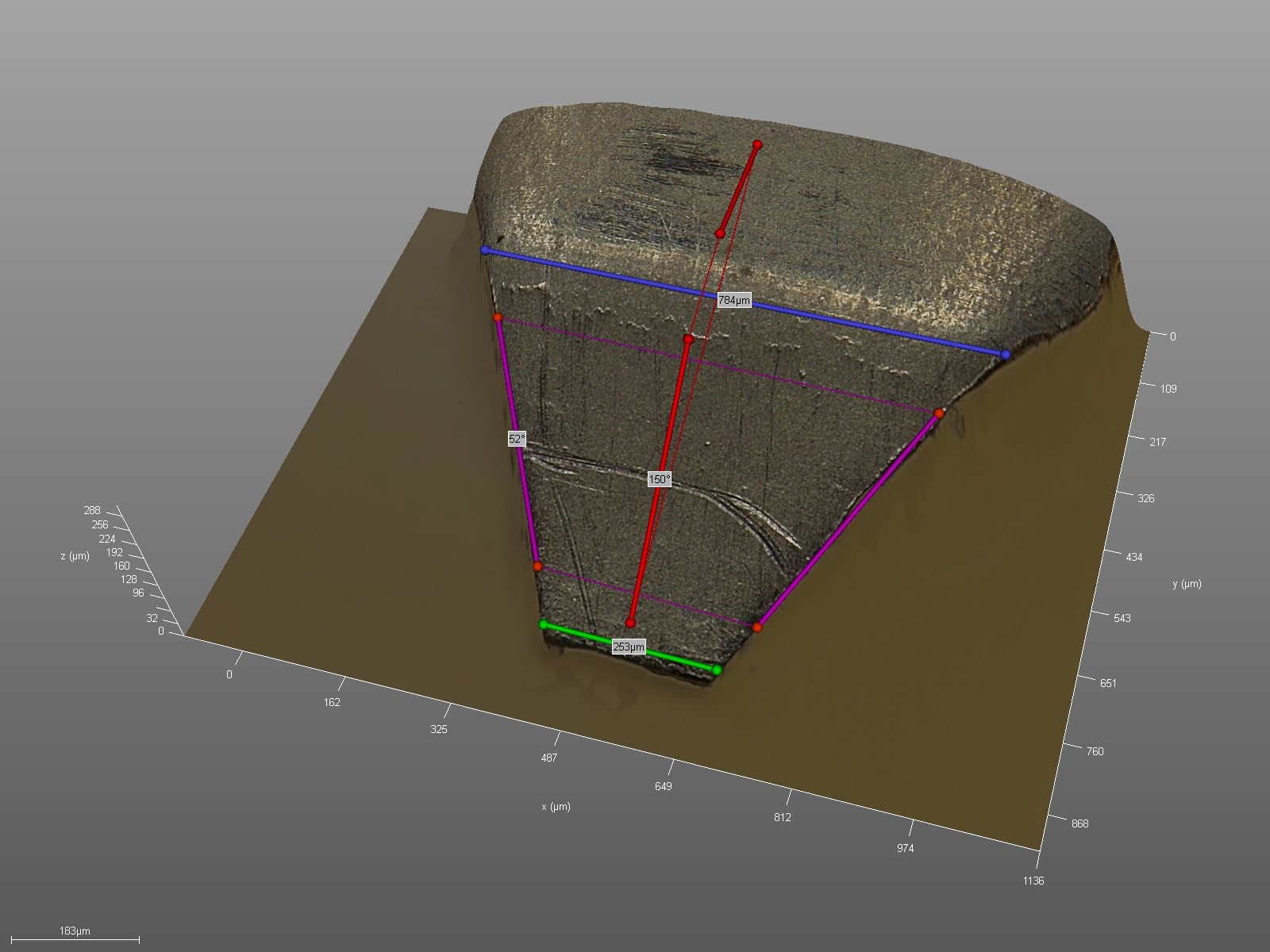The height and width of the screenshot is (952, 1270).
Task: Click the 288 tick on the z axis
Action: click(92, 510)
